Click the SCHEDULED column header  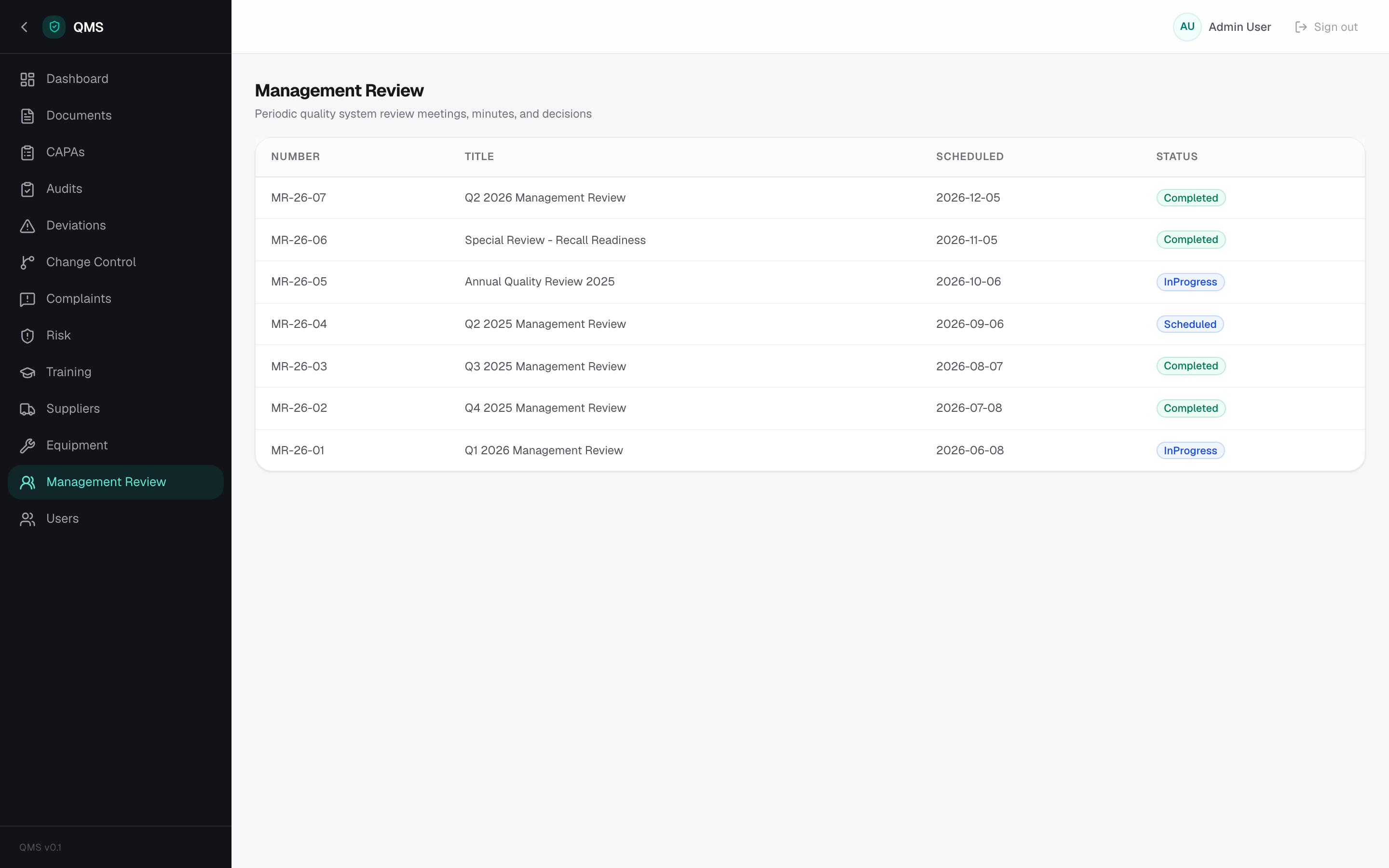pos(969,157)
